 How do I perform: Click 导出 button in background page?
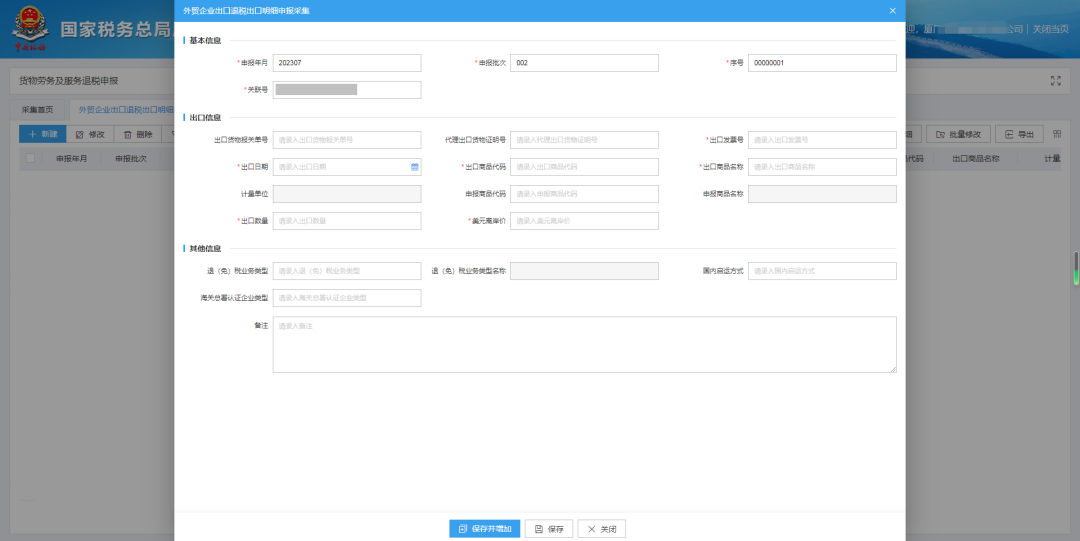point(1019,134)
